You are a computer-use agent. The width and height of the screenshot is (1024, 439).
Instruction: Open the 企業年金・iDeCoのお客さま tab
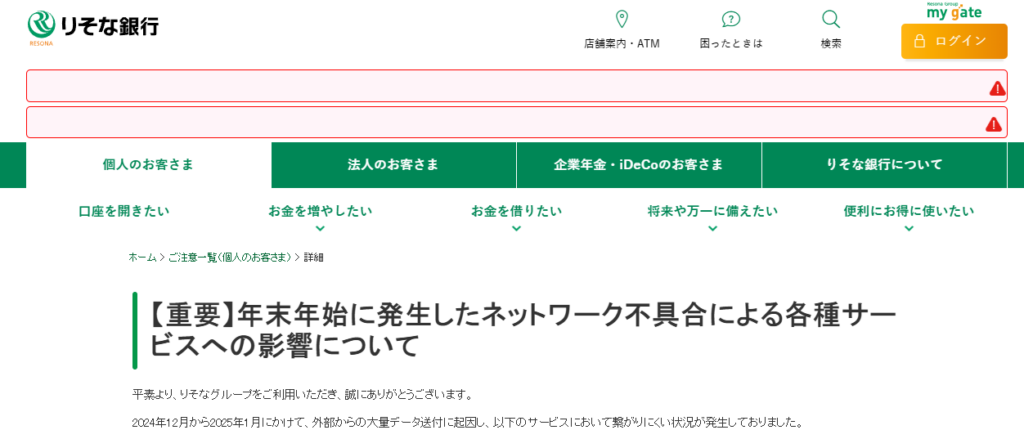pyautogui.click(x=638, y=165)
